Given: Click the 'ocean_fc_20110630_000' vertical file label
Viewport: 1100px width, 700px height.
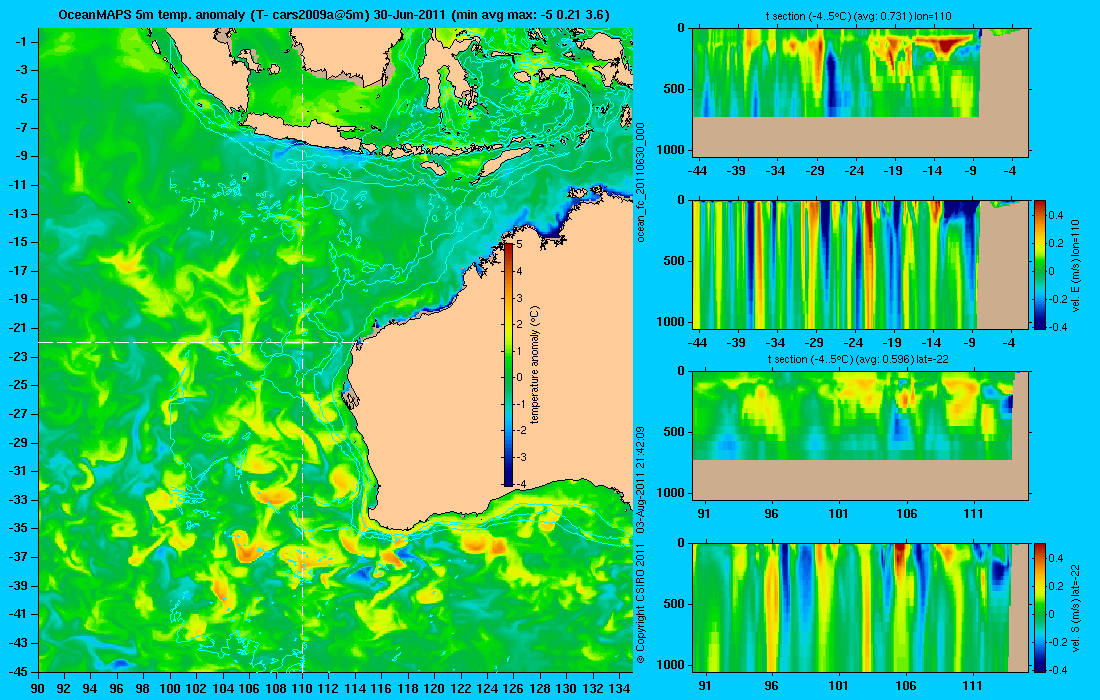Looking at the screenshot, I should coord(640,182).
